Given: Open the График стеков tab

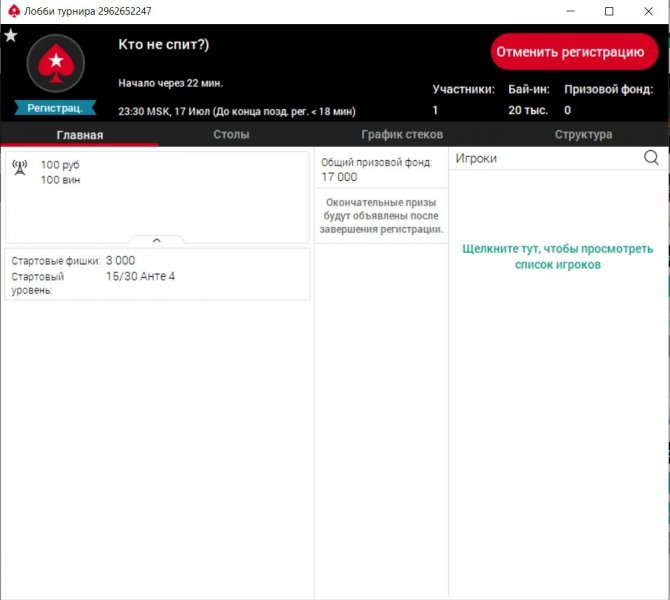Looking at the screenshot, I should coord(401,135).
